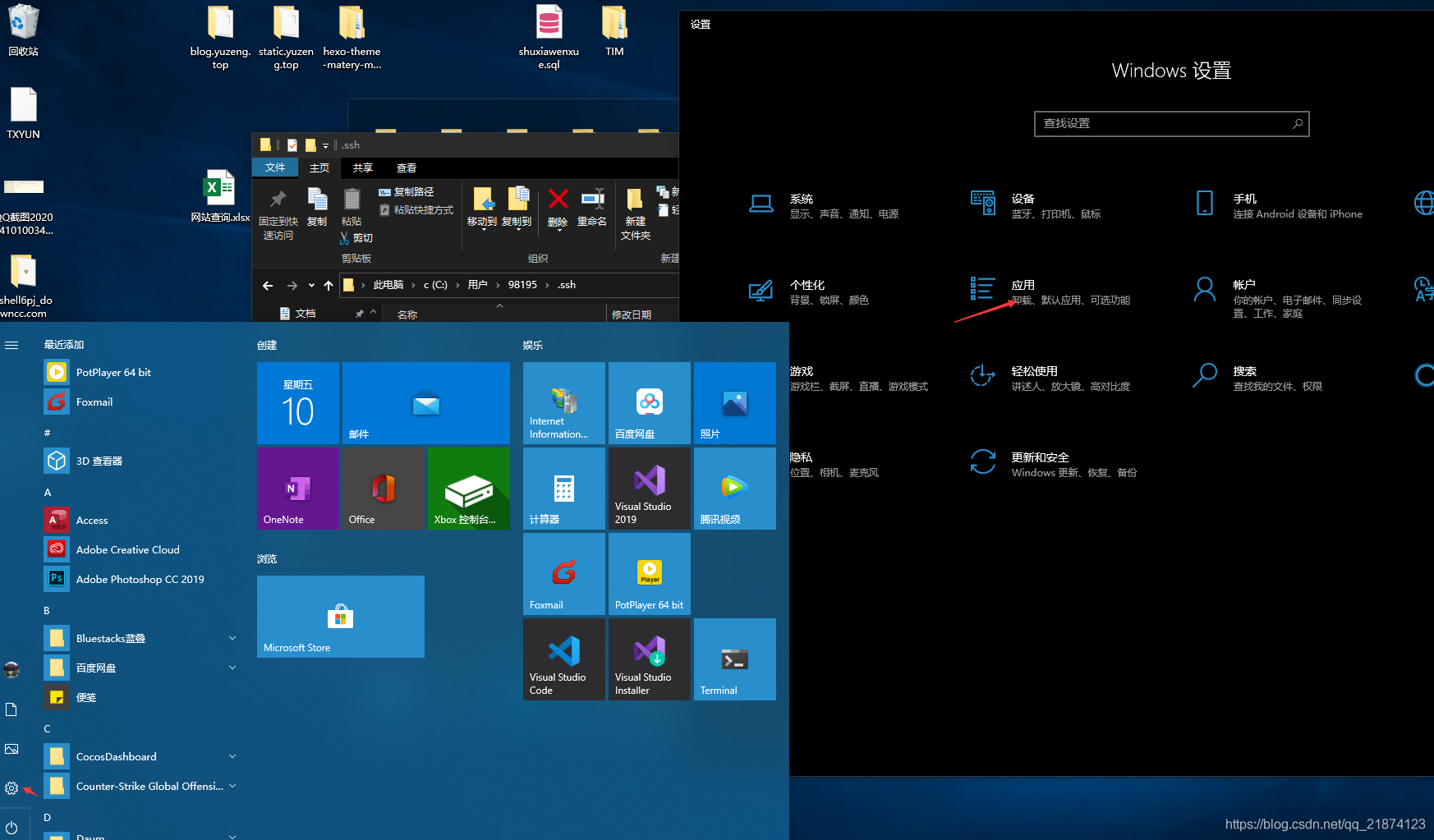The height and width of the screenshot is (840, 1434).
Task: Go up one folder level in Explorer
Action: [x=329, y=286]
